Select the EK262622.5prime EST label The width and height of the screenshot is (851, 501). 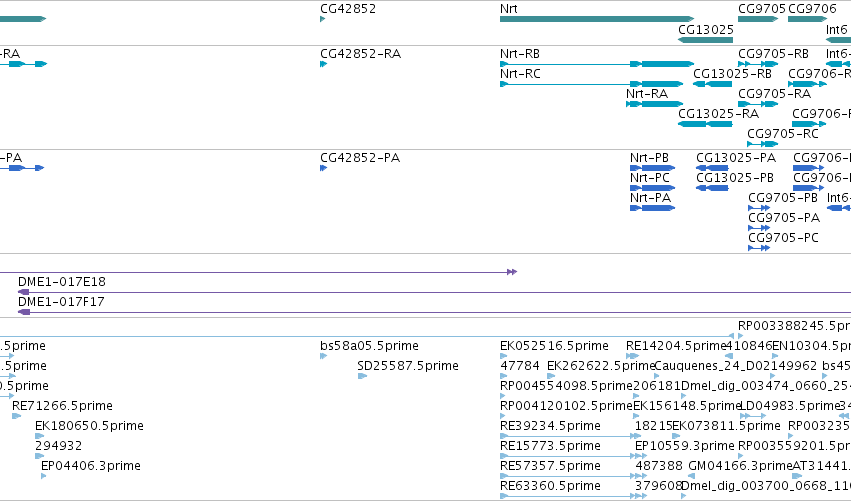click(601, 366)
